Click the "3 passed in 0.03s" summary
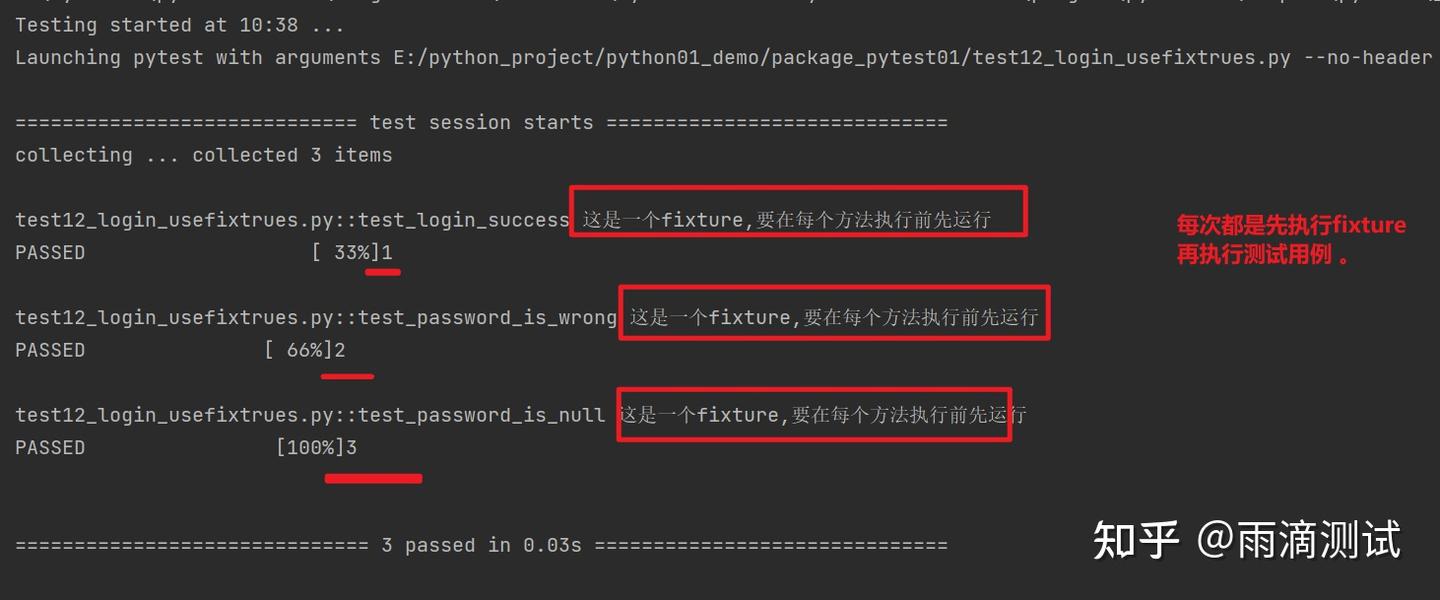This screenshot has width=1440, height=600. (x=481, y=546)
